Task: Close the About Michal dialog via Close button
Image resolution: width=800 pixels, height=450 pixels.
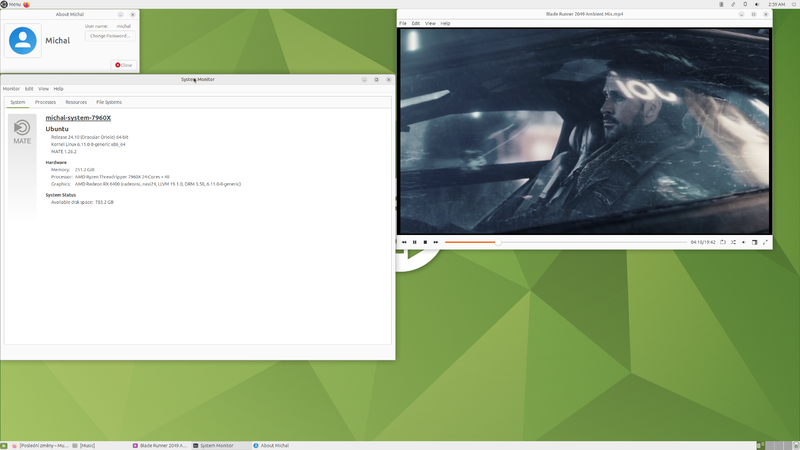Action: (x=123, y=65)
